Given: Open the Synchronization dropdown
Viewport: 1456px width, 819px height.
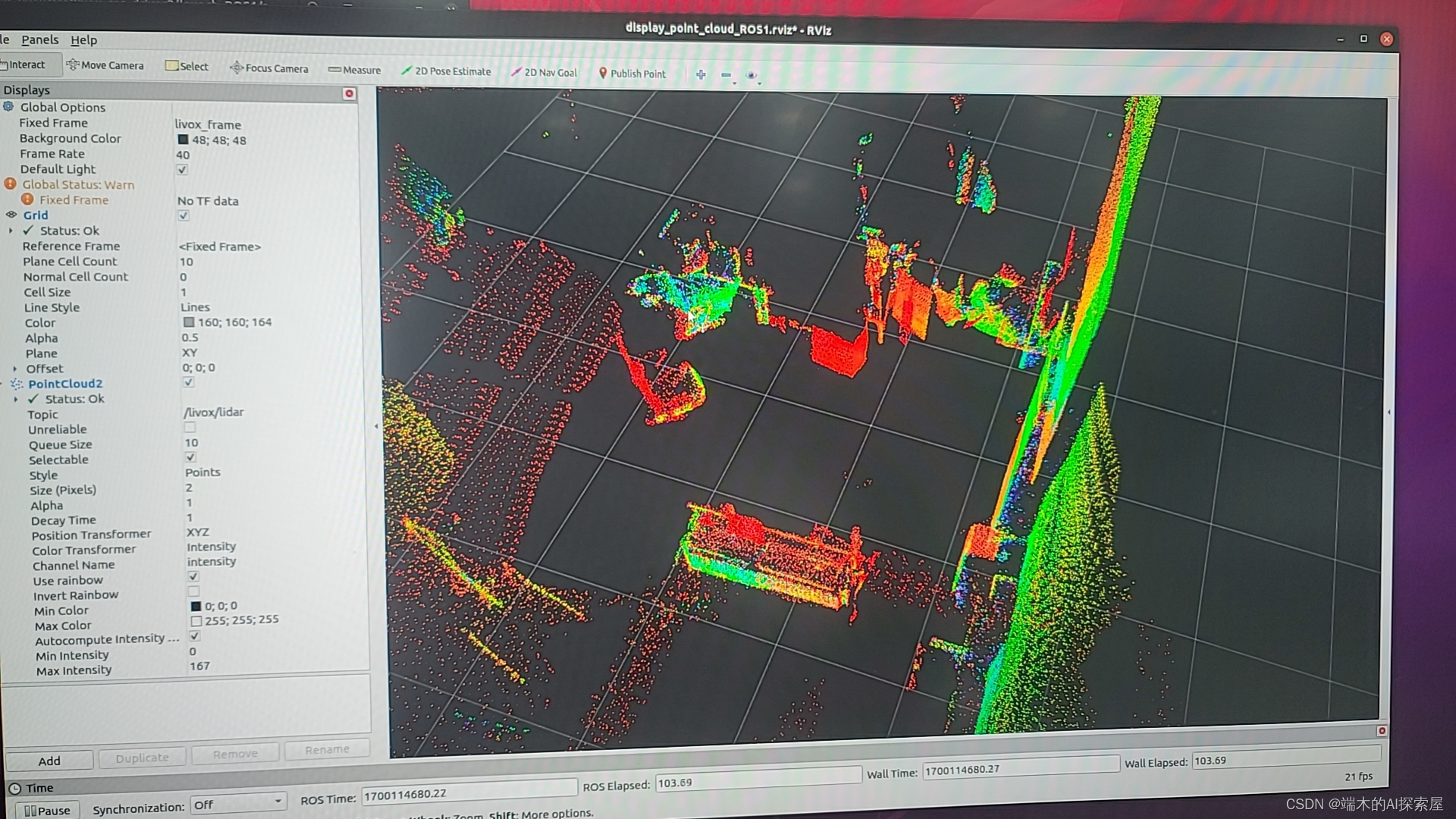Looking at the screenshot, I should pyautogui.click(x=237, y=803).
